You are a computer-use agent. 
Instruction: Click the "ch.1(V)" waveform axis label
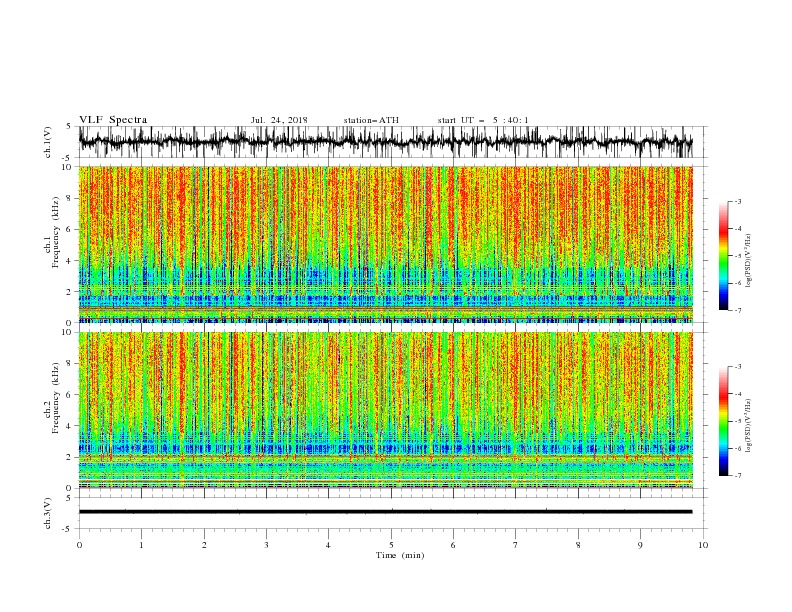click(48, 142)
